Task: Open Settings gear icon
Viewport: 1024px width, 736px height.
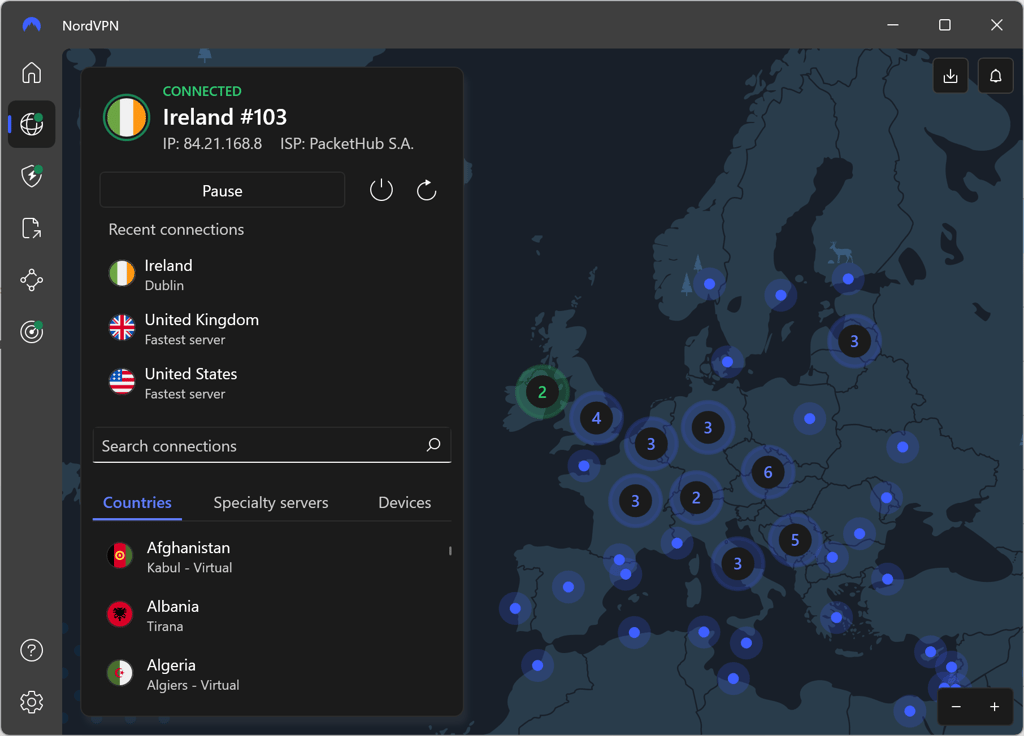Action: point(31,702)
